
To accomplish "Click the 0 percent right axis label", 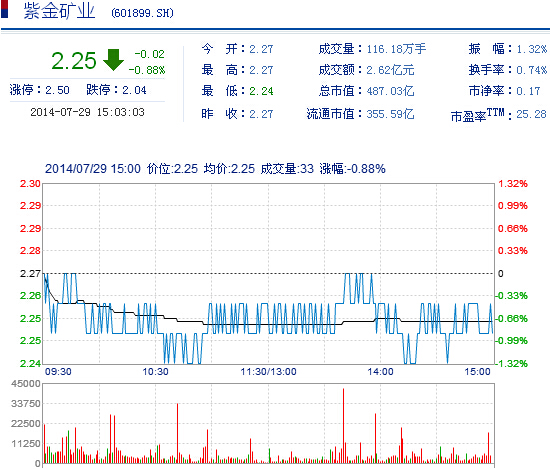I will click(501, 274).
